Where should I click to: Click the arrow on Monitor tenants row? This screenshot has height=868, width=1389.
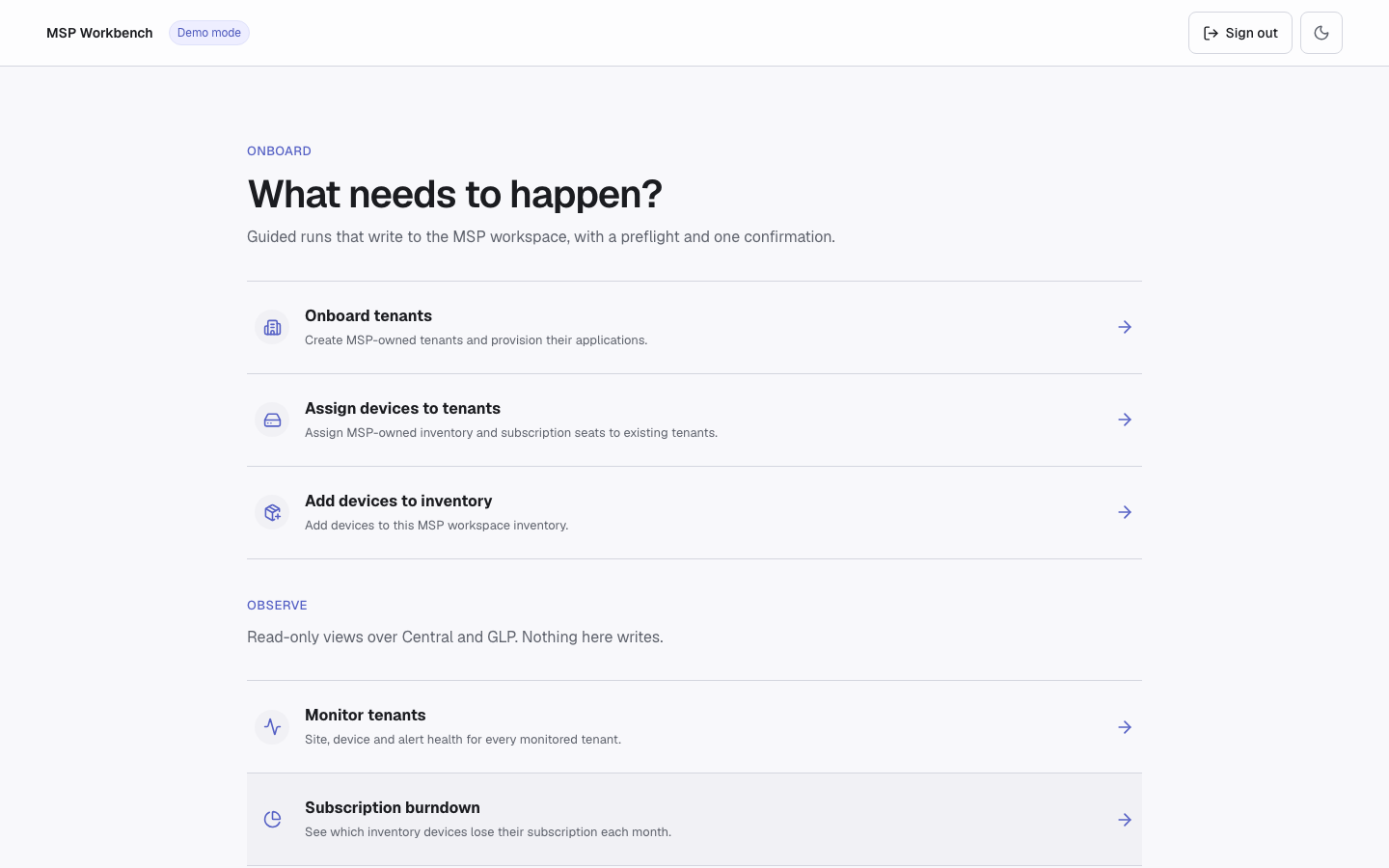1125,727
